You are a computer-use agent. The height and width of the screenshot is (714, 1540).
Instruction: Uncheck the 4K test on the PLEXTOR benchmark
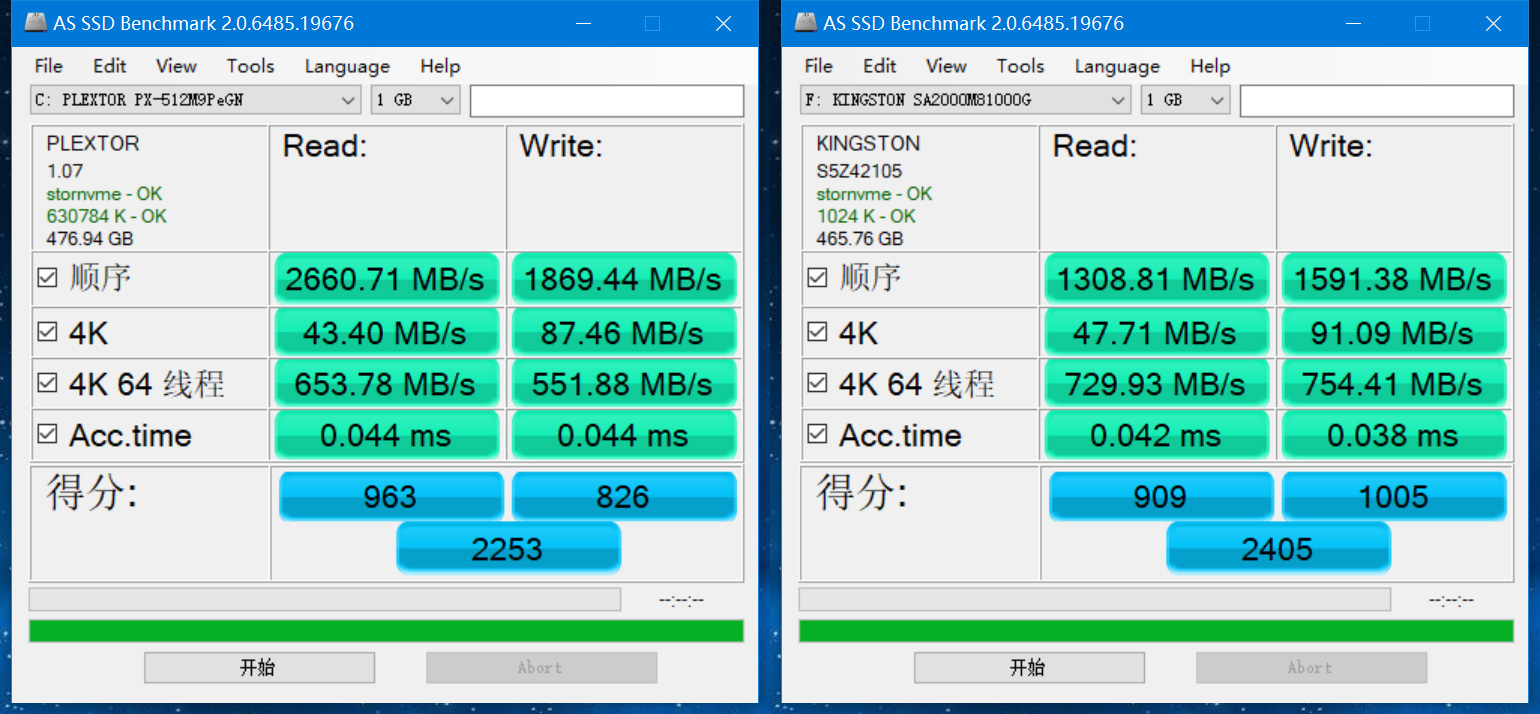click(47, 331)
